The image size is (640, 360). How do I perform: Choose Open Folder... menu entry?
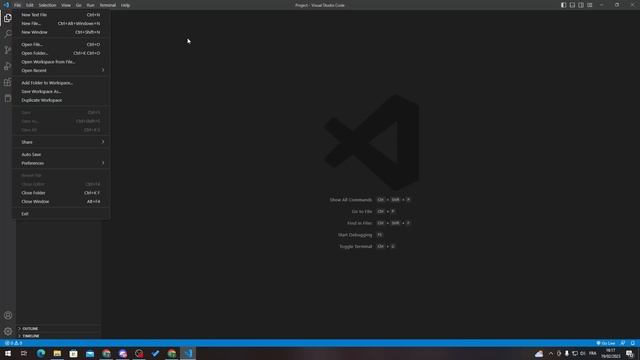61,53
